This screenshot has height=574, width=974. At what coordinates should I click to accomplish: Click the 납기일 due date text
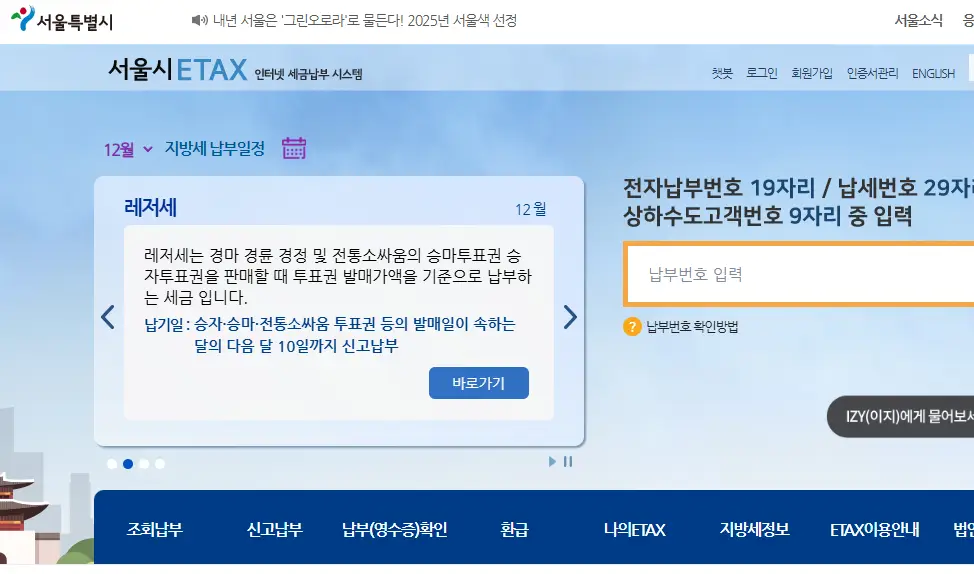[x=330, y=335]
